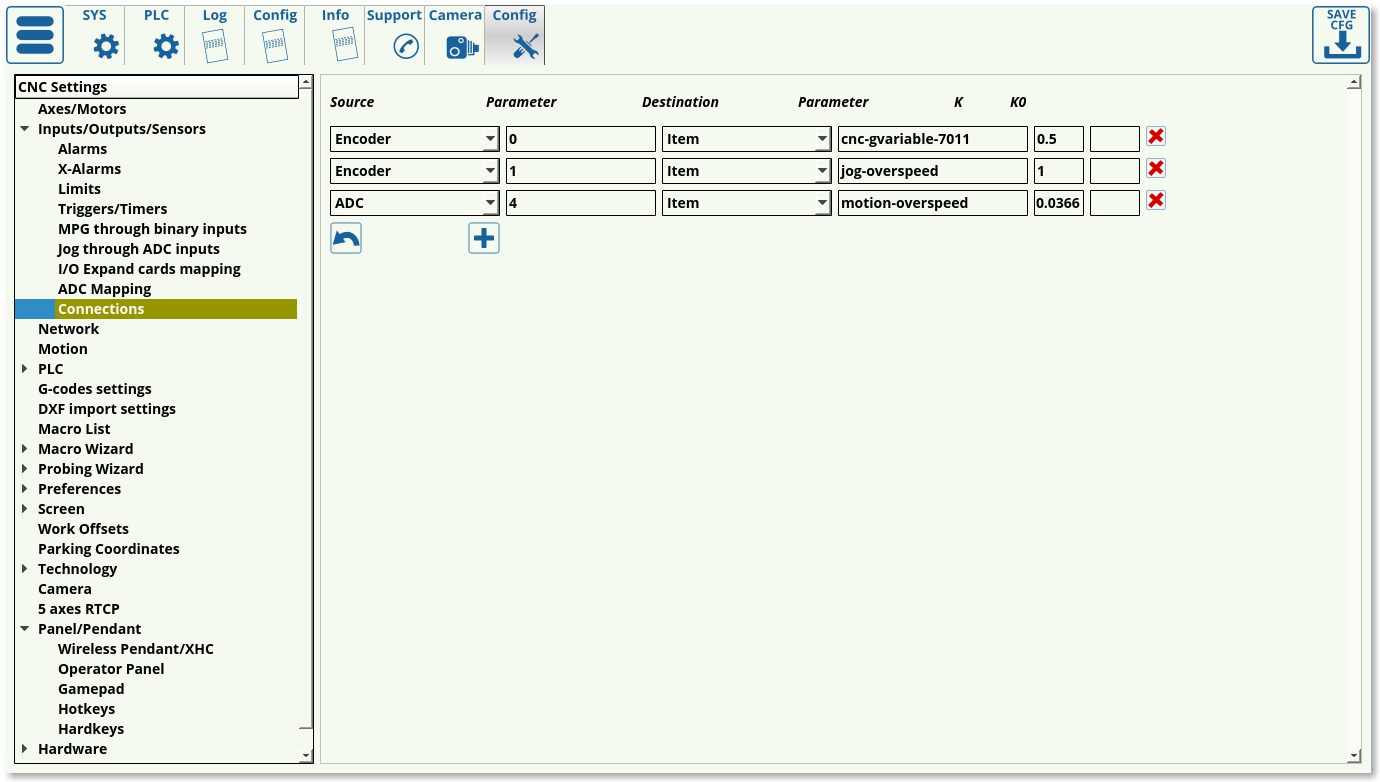Open the hamburger main menu
1380x782 pixels.
(x=35, y=35)
